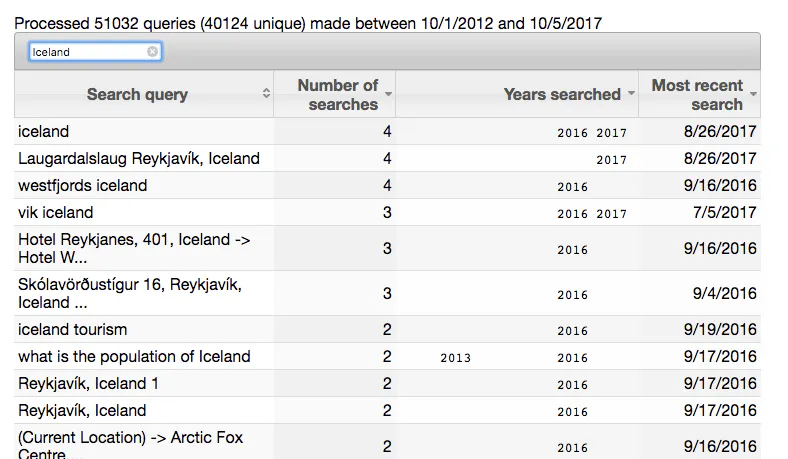Screen dimensions: 788x459
Task: Select Skólavörðustígur 16, Reykjavík row
Action: (x=387, y=293)
